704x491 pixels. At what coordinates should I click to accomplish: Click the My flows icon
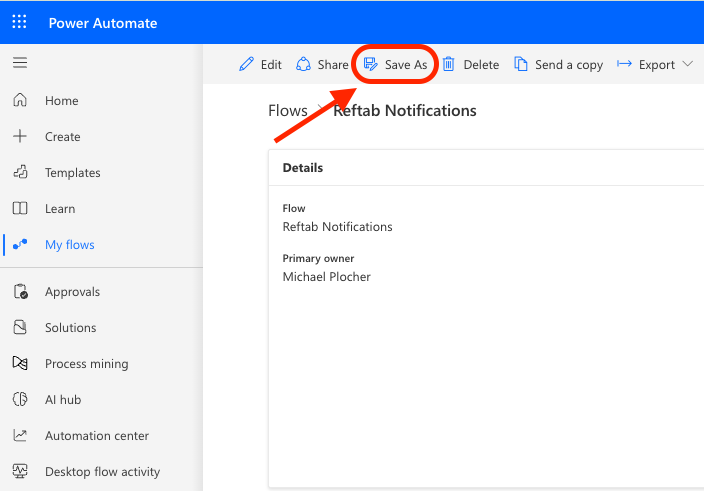tap(20, 244)
